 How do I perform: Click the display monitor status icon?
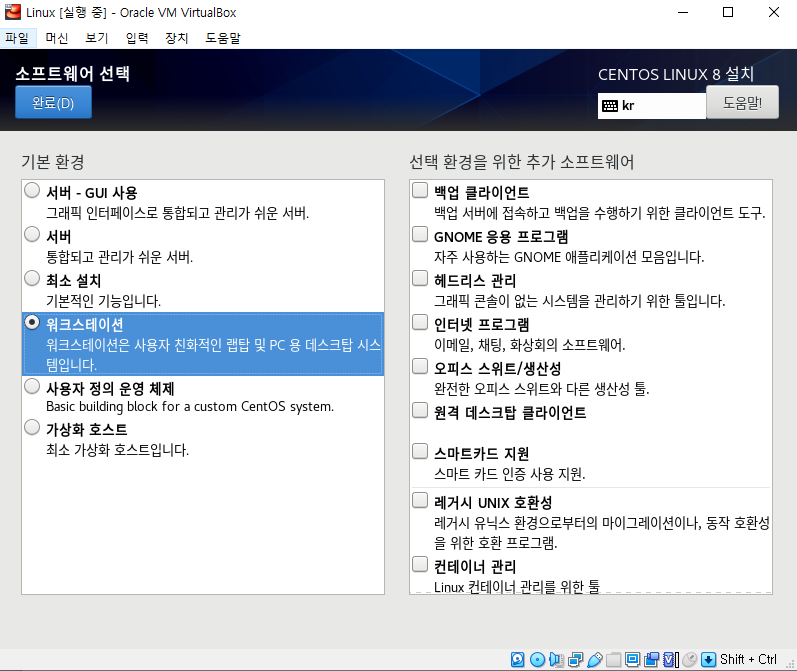click(x=632, y=659)
